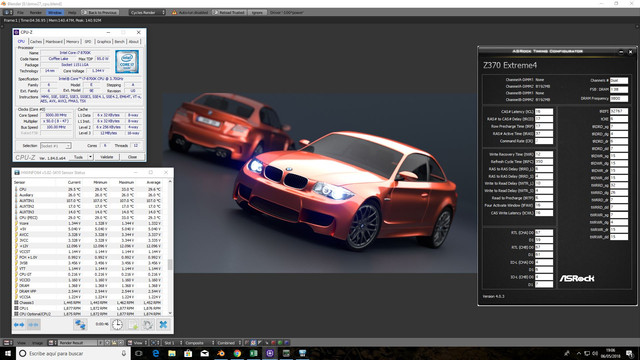Open Task View from the taskbar

coord(138,353)
